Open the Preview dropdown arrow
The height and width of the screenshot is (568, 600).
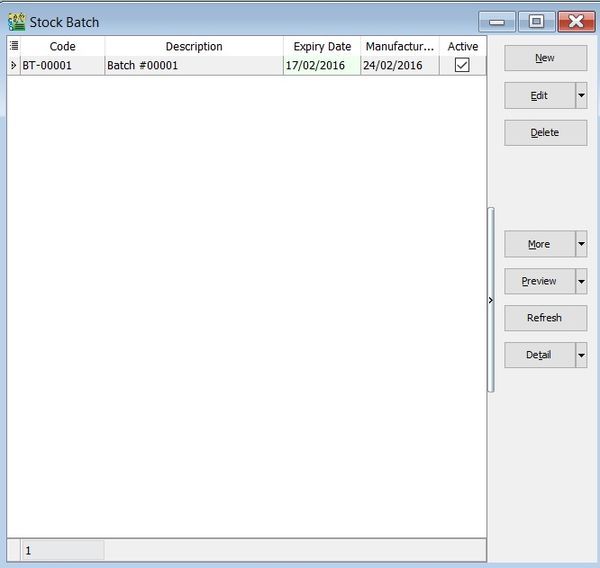point(581,281)
